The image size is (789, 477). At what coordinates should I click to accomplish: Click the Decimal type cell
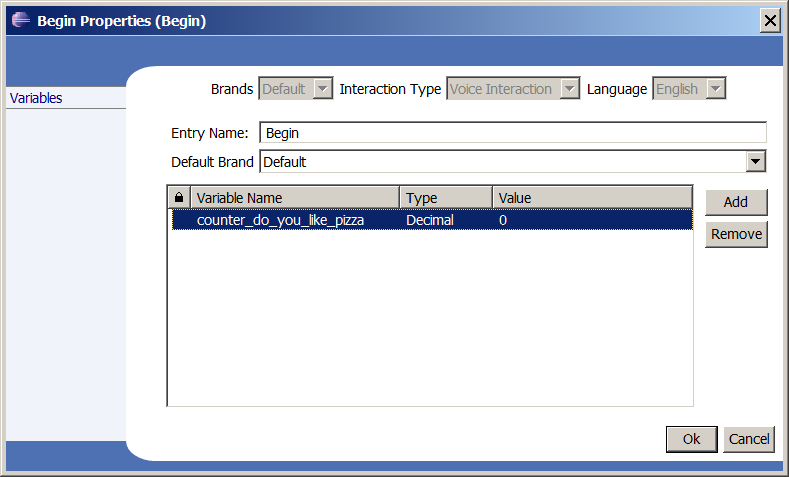430,220
